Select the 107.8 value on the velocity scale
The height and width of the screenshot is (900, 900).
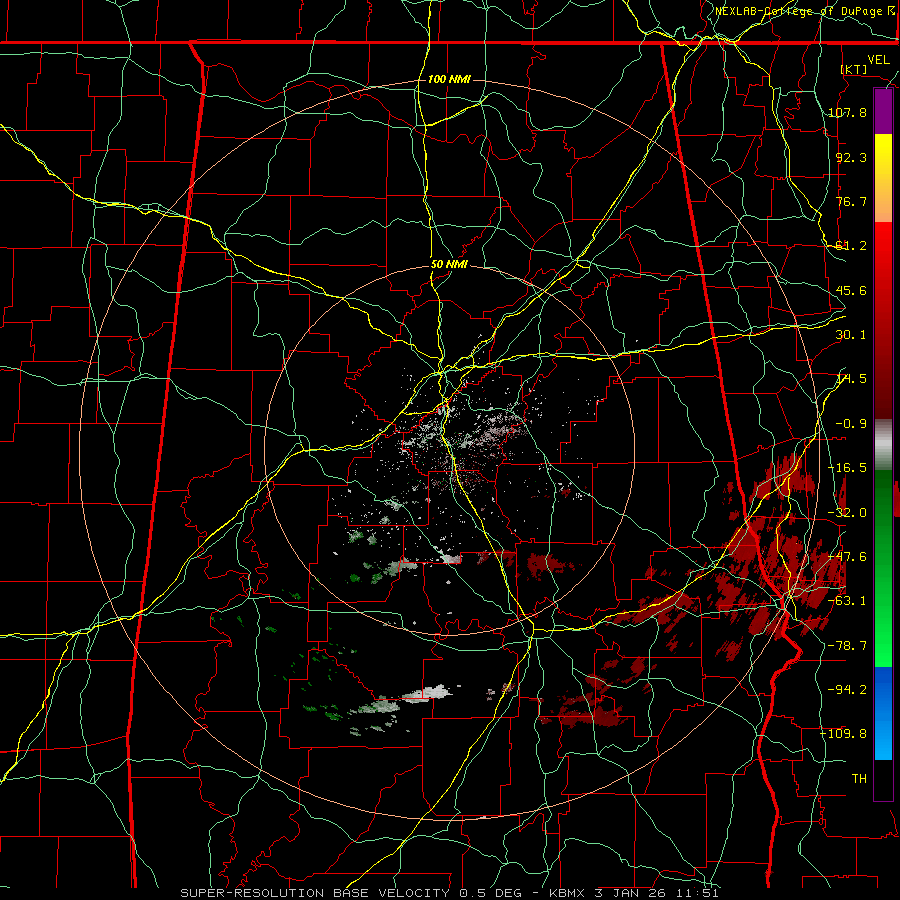(847, 112)
